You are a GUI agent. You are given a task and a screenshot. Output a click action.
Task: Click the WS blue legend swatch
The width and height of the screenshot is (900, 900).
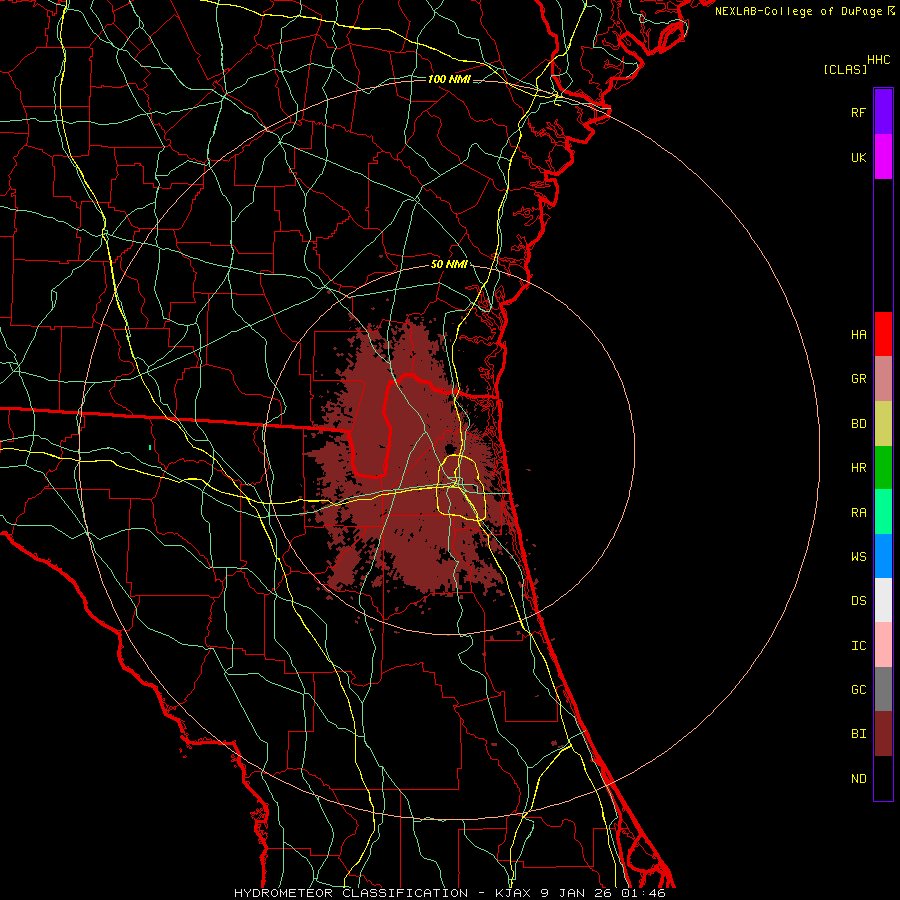pyautogui.click(x=883, y=556)
